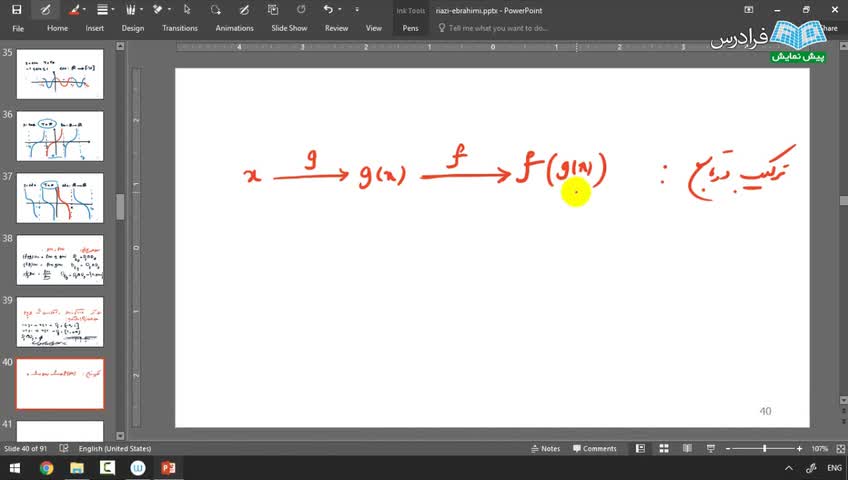Save the presentation using the Save icon
This screenshot has height=480, width=848.
coord(17,9)
